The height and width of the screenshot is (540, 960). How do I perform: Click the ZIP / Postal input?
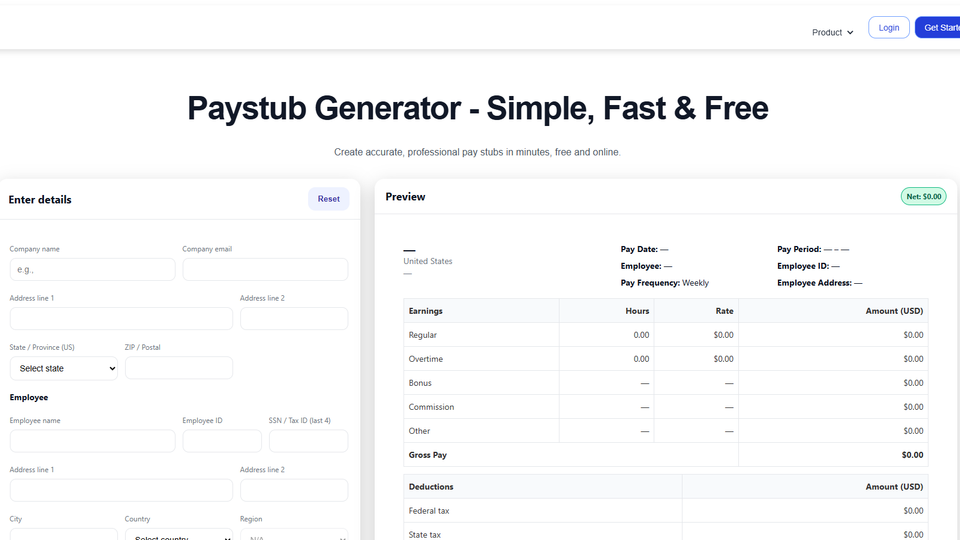179,368
